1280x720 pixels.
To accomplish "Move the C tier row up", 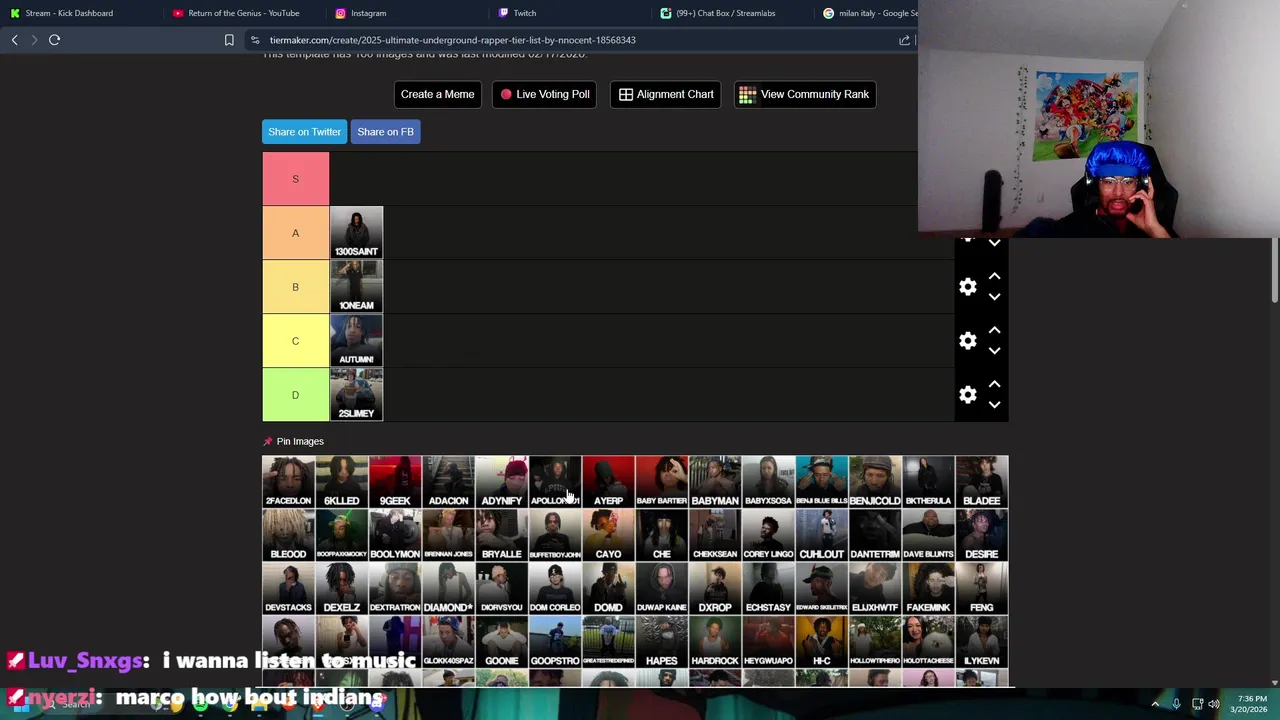I will (994, 331).
